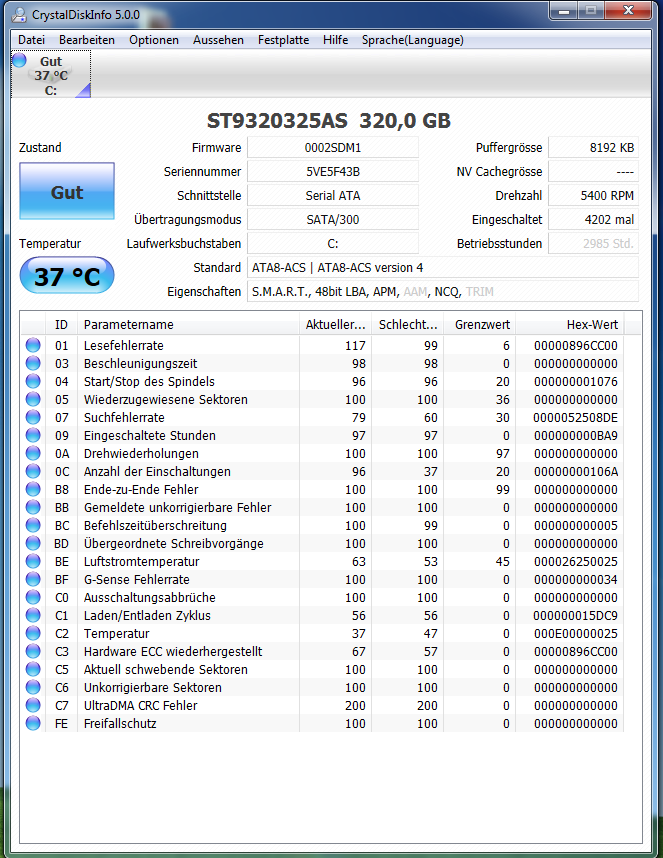The height and width of the screenshot is (858, 663).
Task: Click status orb next to Luftstromtemperatur
Action: pyautogui.click(x=34, y=562)
